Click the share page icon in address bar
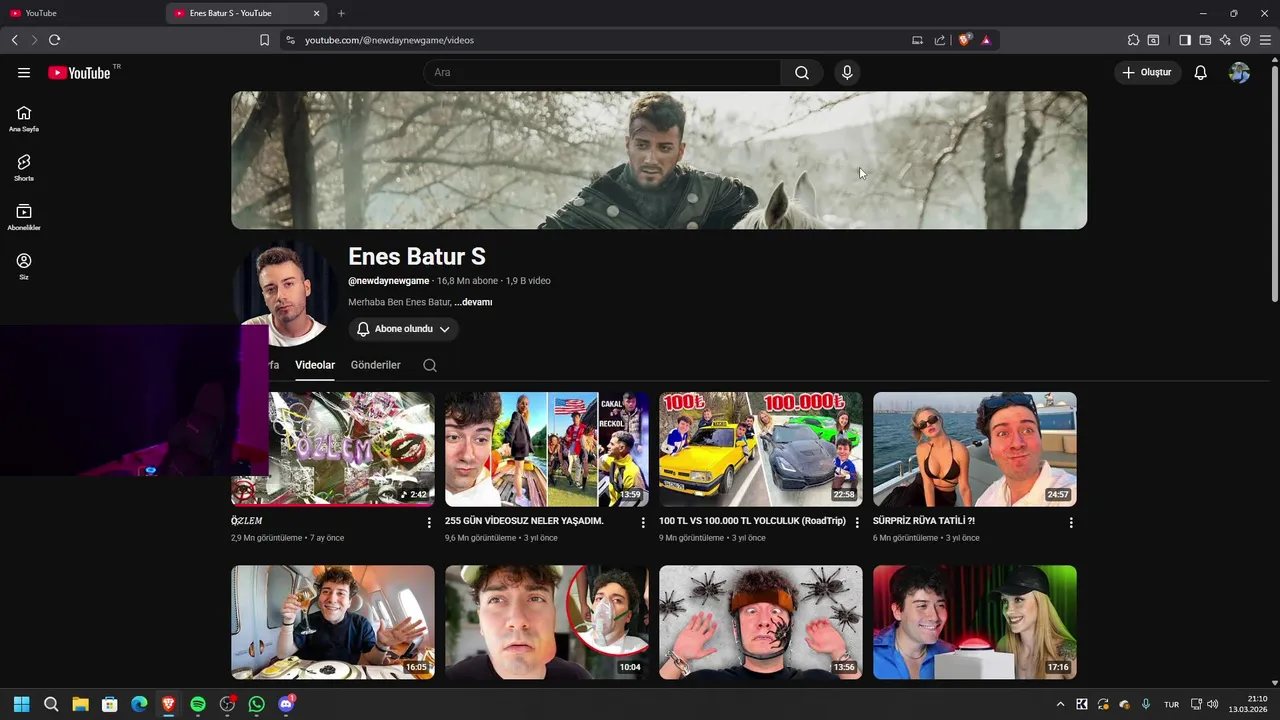1280x720 pixels. point(940,40)
